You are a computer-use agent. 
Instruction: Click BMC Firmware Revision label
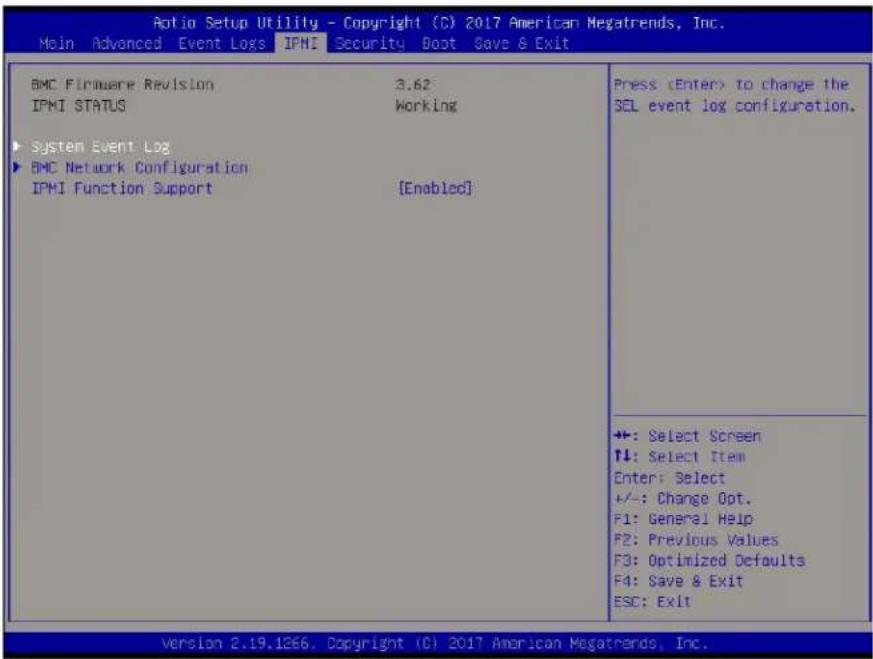(122, 85)
